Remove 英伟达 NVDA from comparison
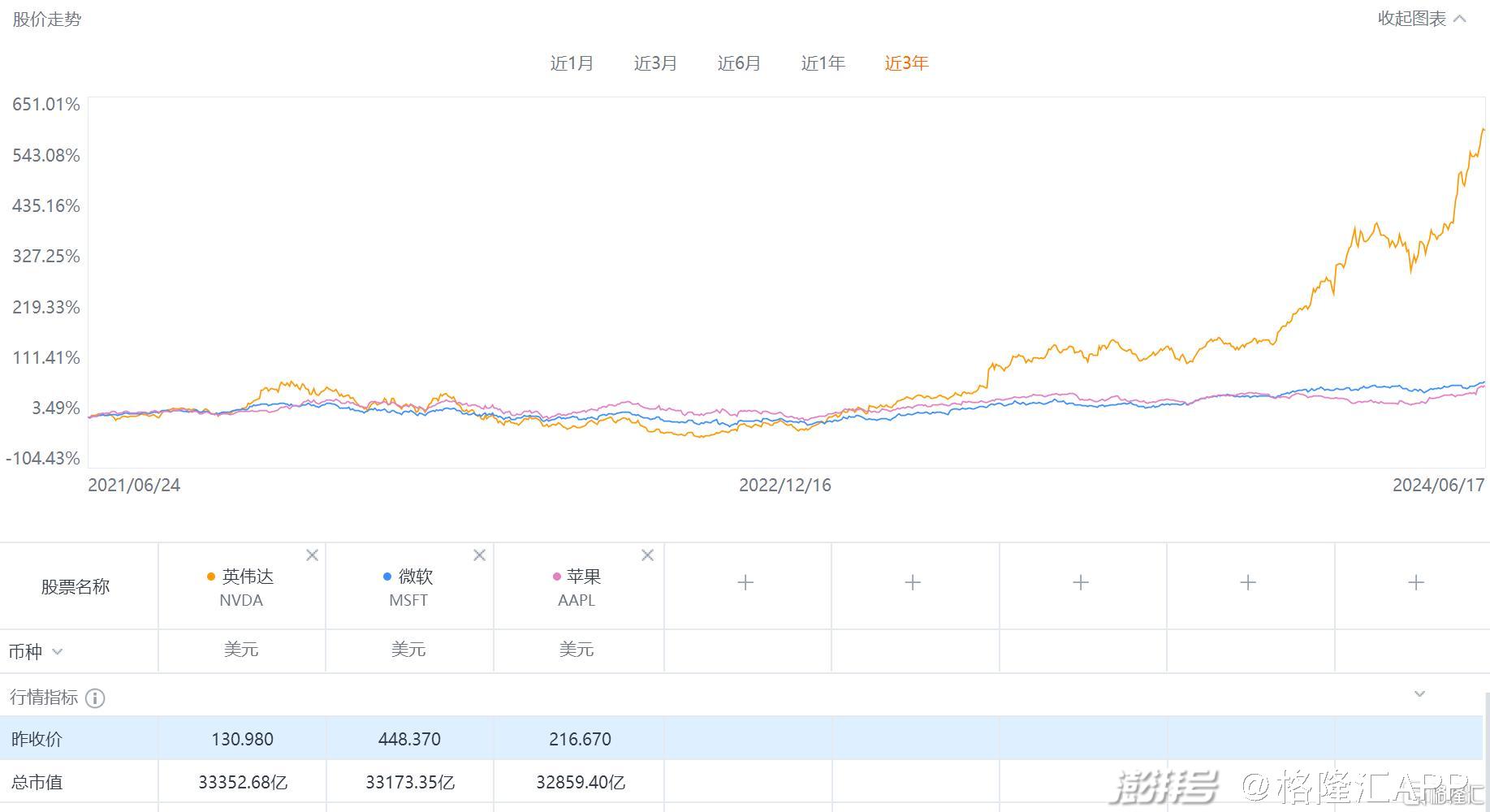Viewport: 1490px width, 812px height. click(312, 555)
